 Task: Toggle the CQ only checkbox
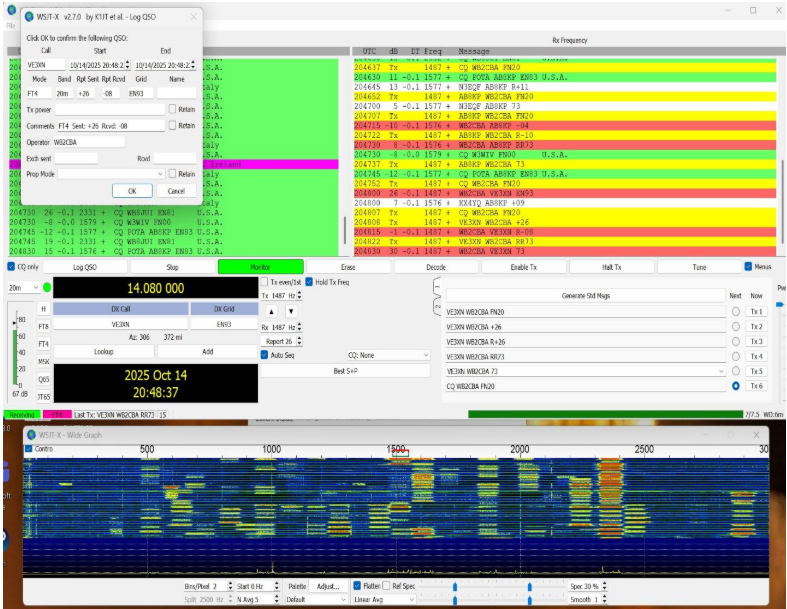coord(12,267)
